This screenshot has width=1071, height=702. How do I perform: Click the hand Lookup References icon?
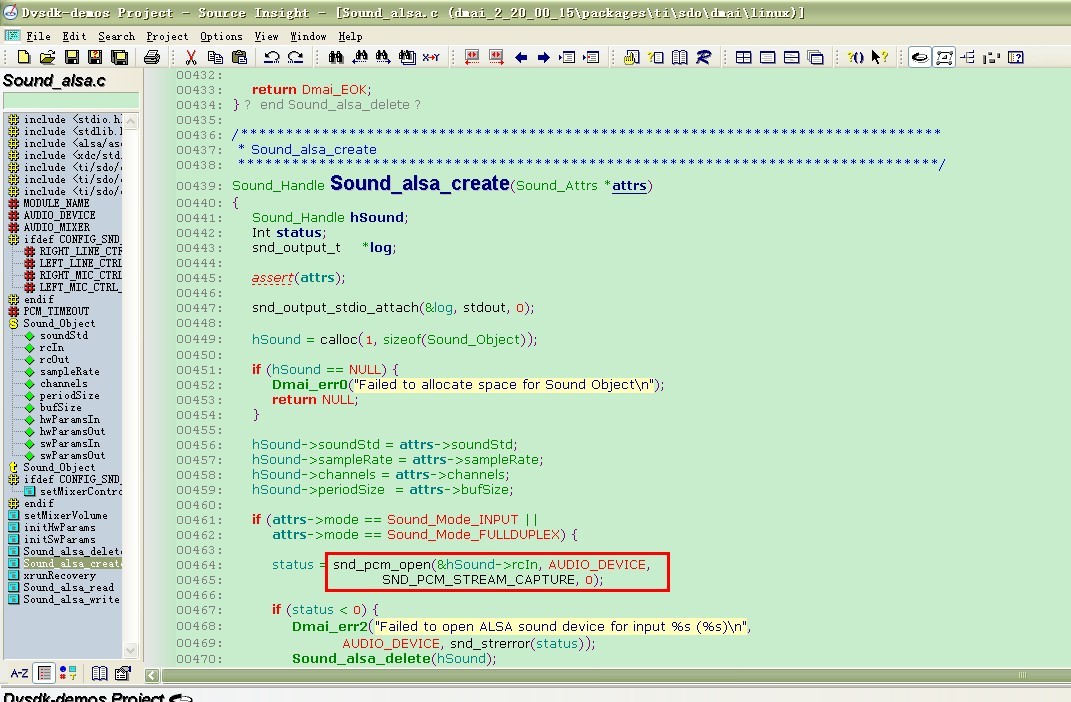pos(632,57)
